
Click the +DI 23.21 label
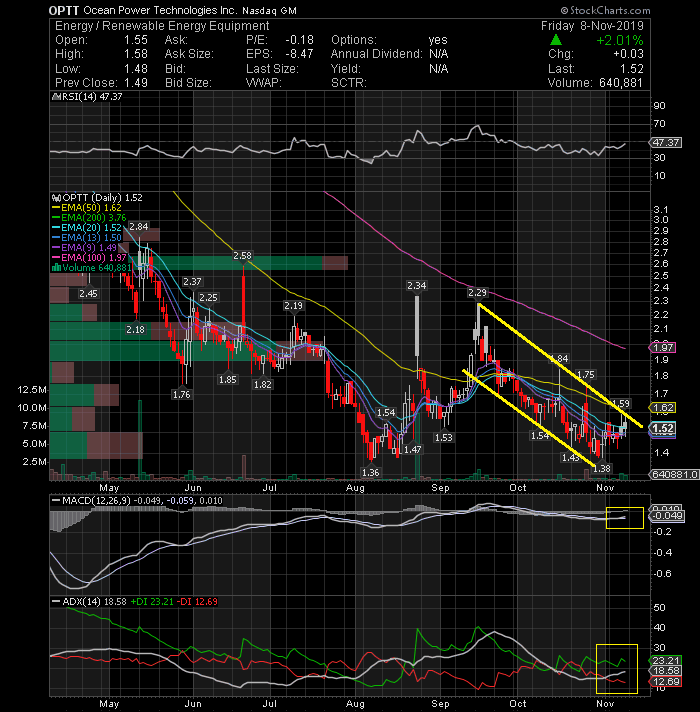coord(152,602)
